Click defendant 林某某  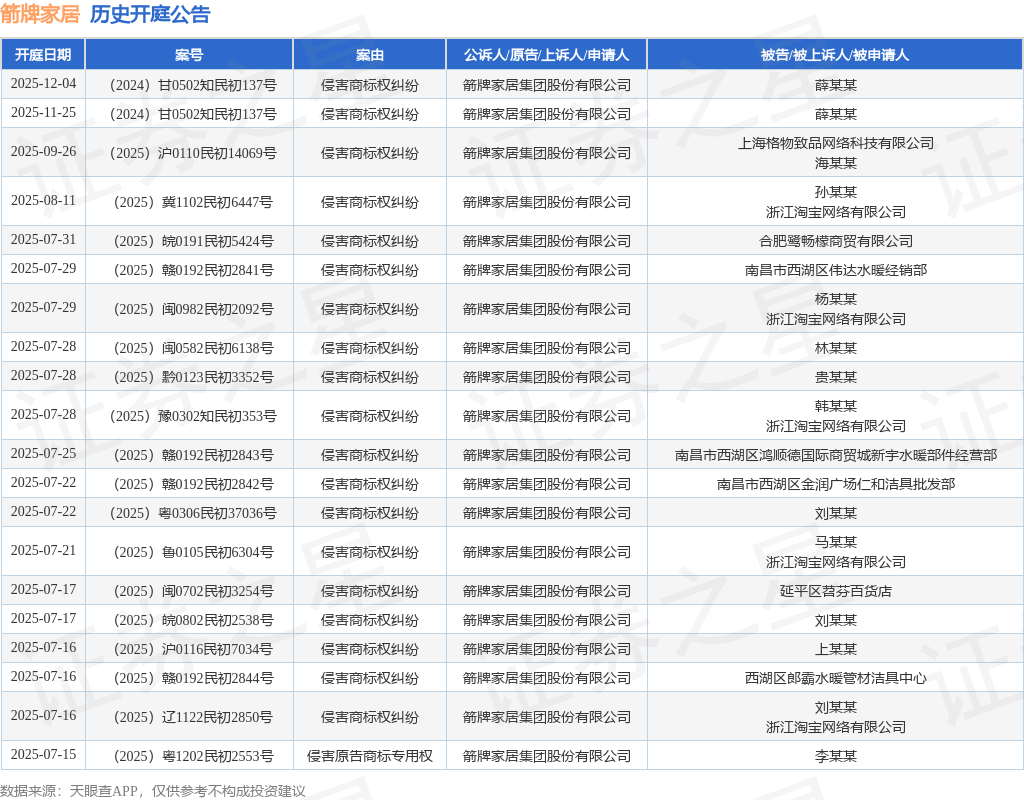[835, 348]
